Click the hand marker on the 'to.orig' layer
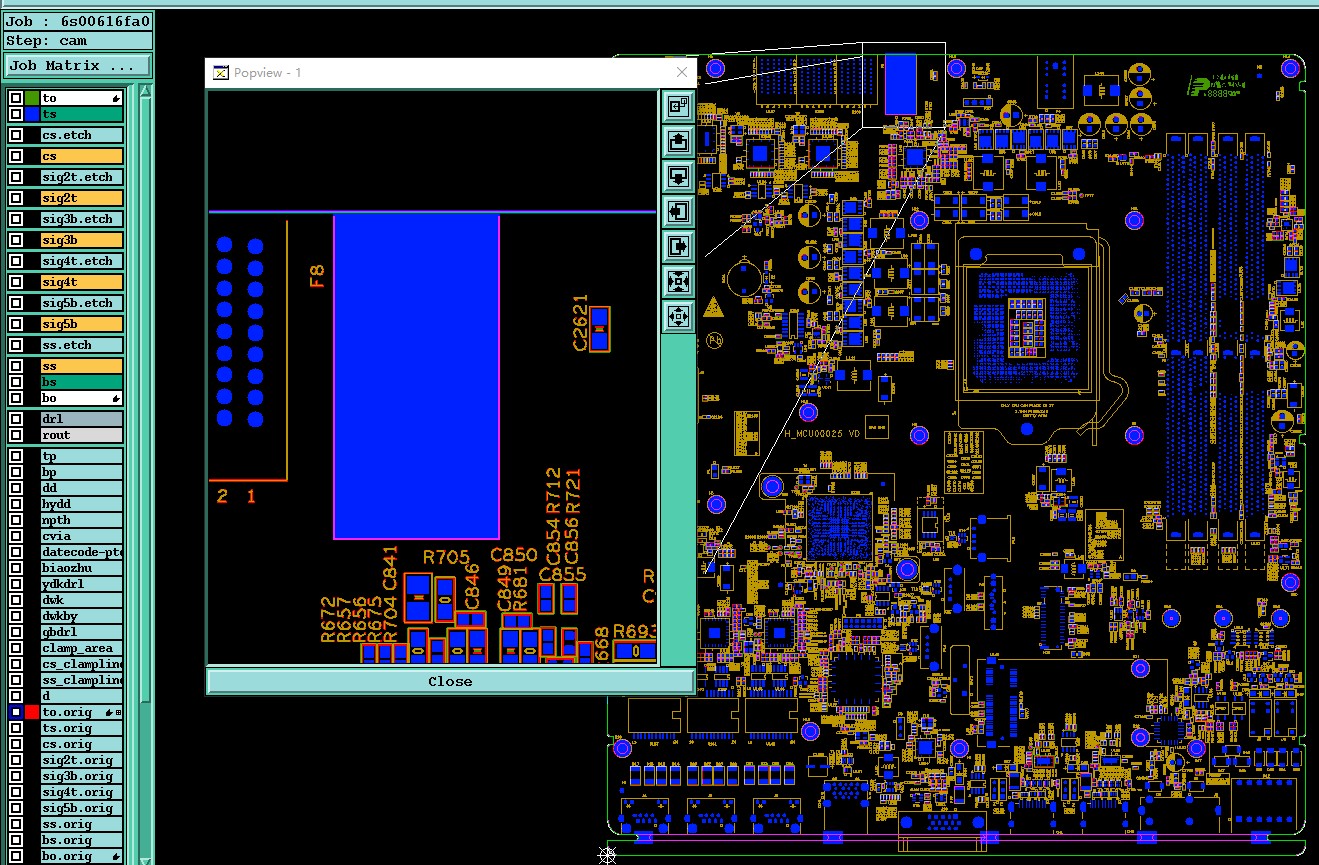1319x865 pixels. click(110, 712)
